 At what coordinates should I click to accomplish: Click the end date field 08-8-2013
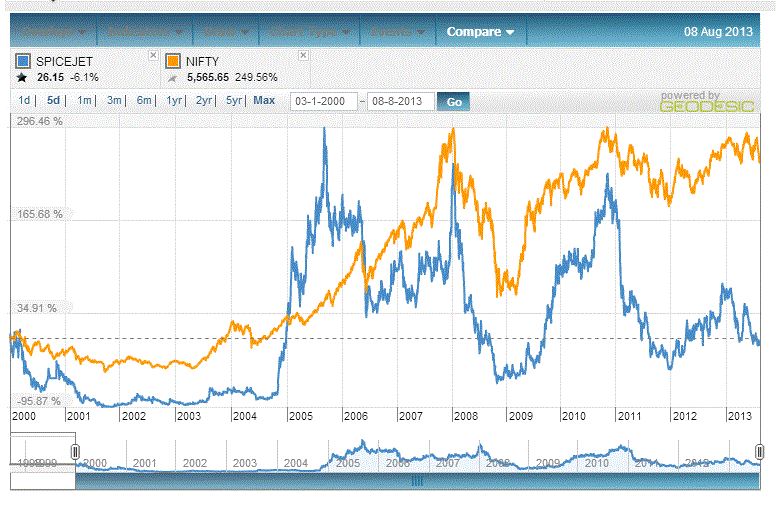[x=400, y=102]
